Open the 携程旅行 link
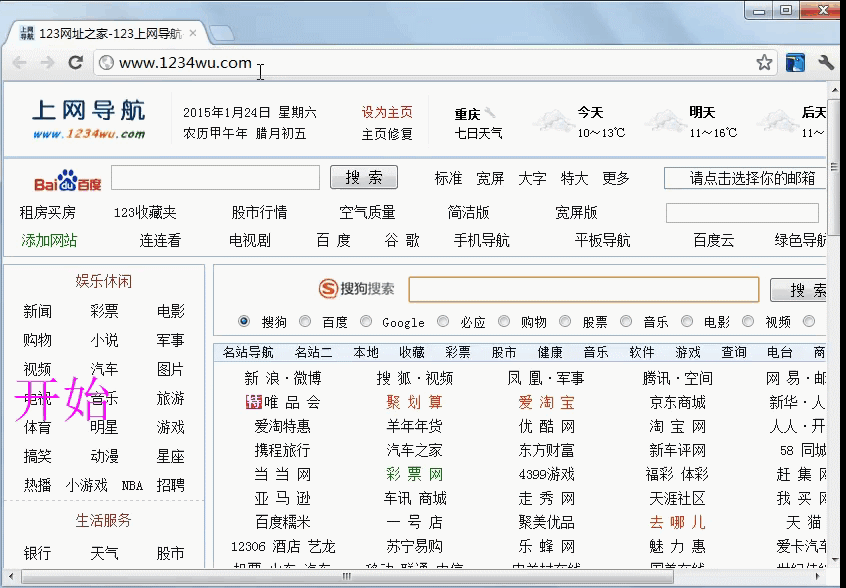The image size is (846, 588). tap(282, 450)
